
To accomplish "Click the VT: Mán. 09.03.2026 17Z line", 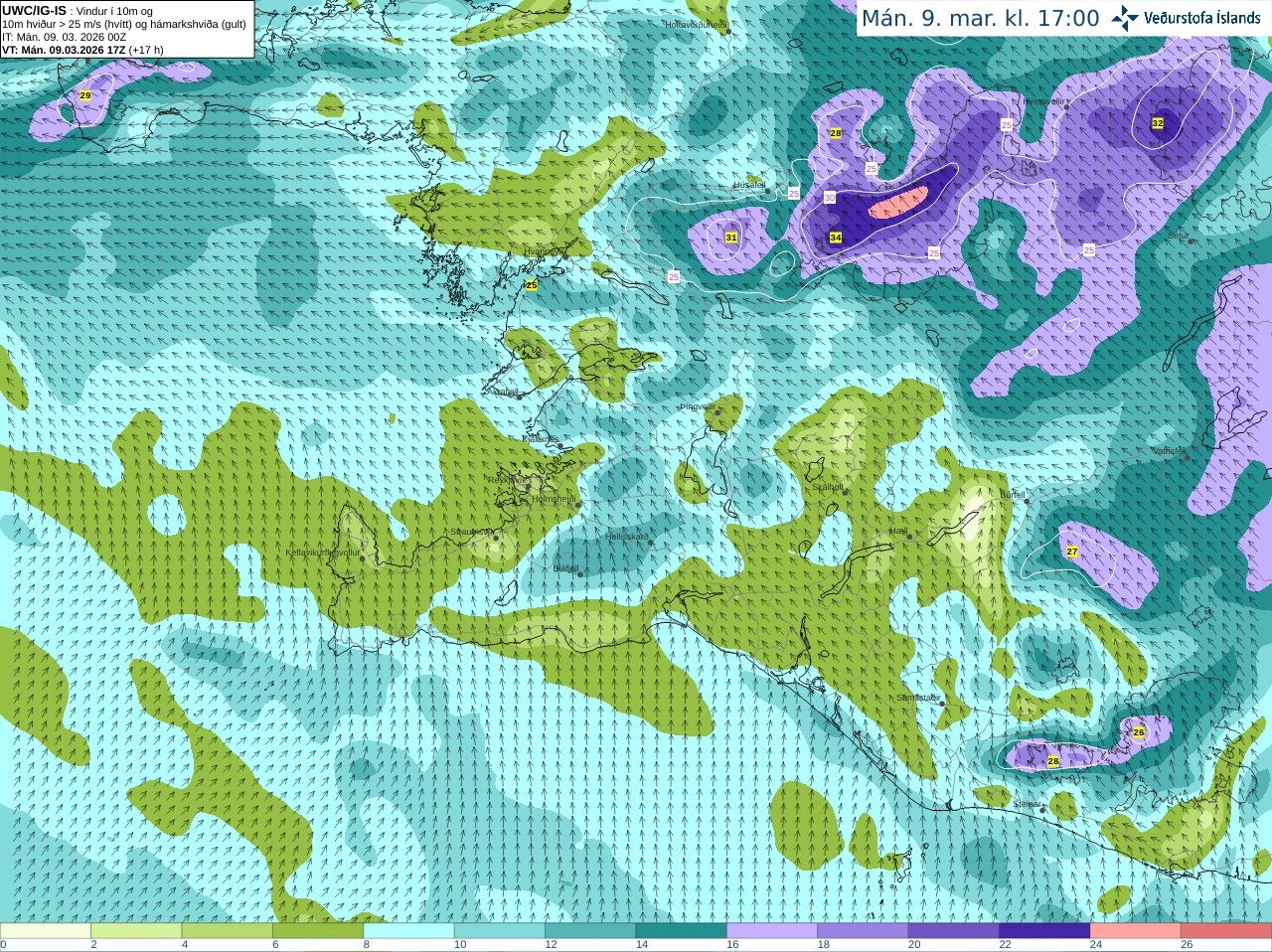I will coord(82,50).
